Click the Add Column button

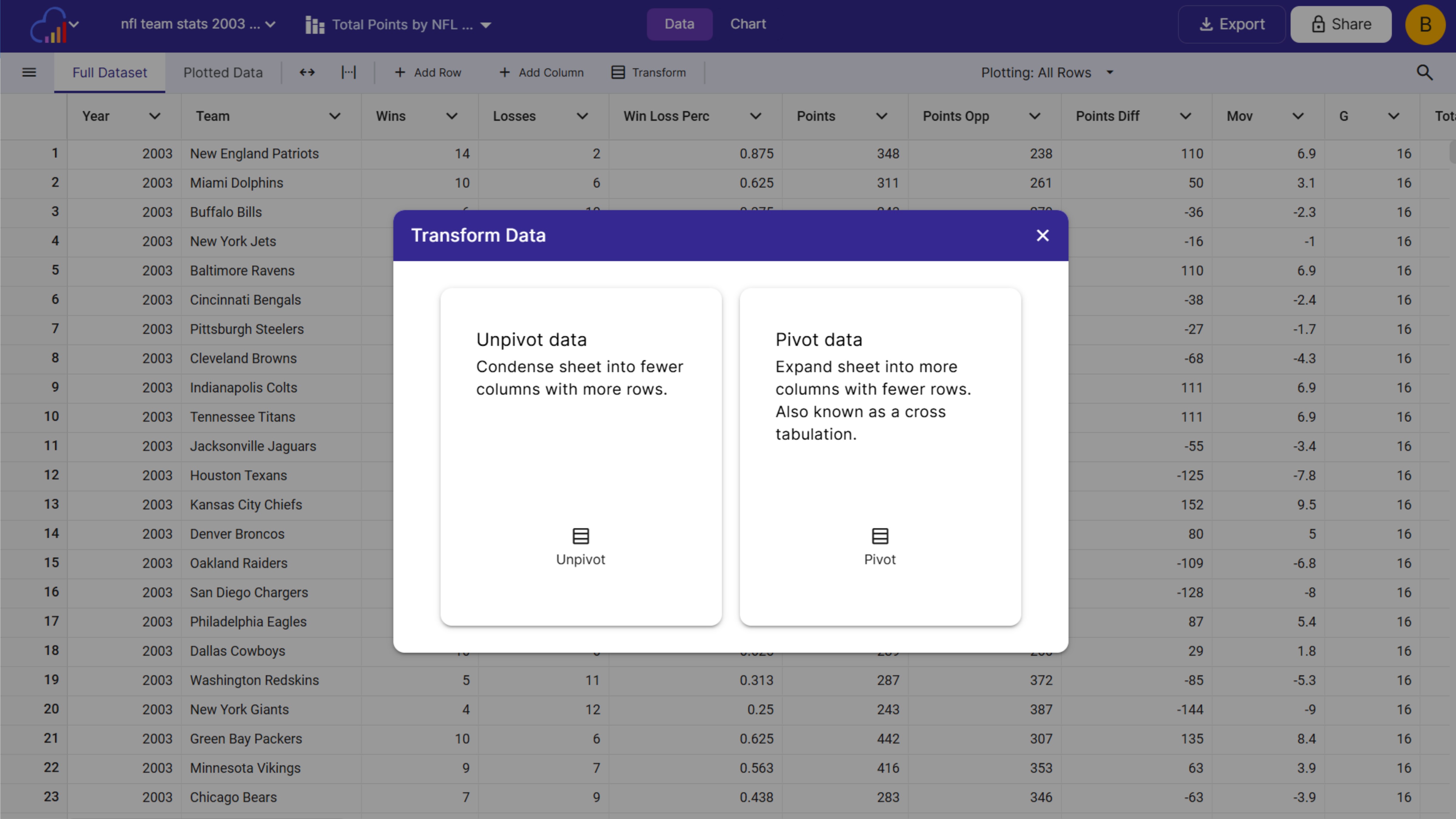(x=541, y=72)
